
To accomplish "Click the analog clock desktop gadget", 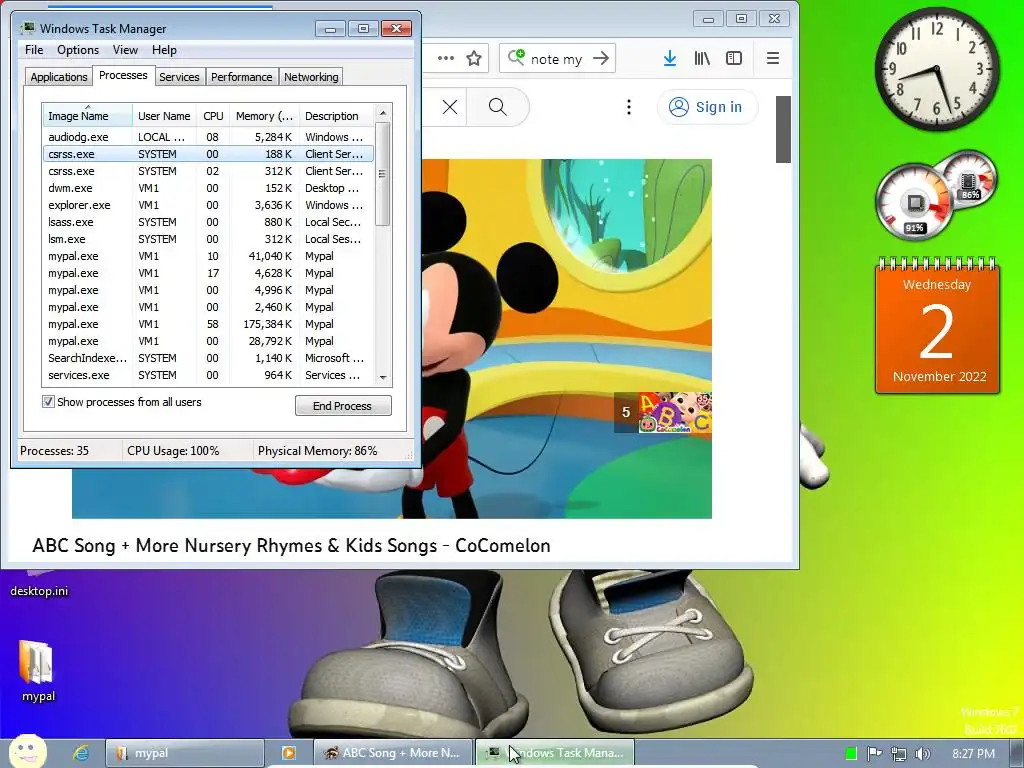I will coord(937,69).
